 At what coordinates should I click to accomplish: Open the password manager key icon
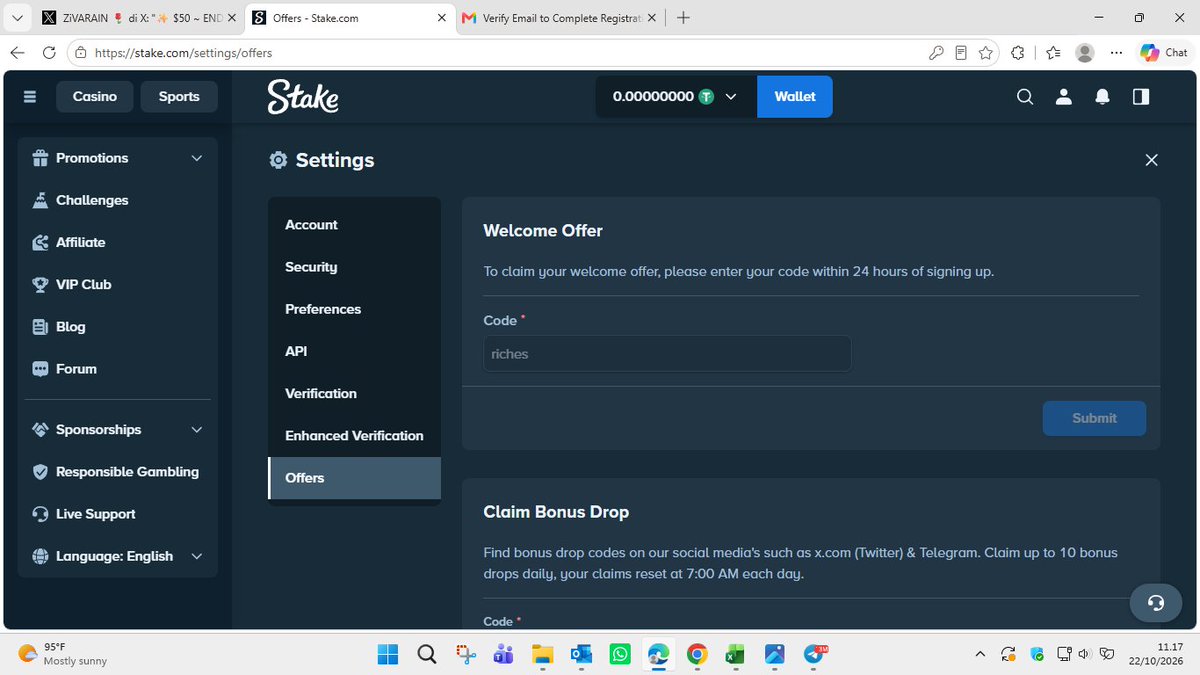936,53
